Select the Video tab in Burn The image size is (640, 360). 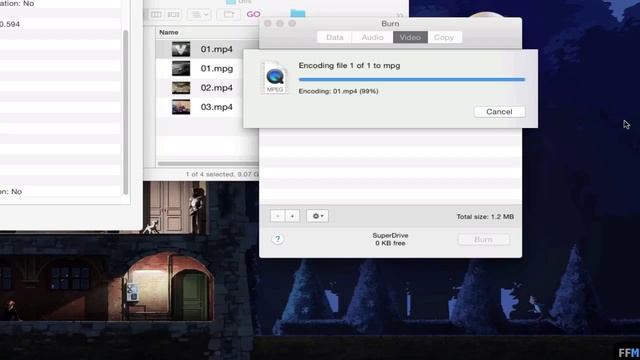point(410,37)
